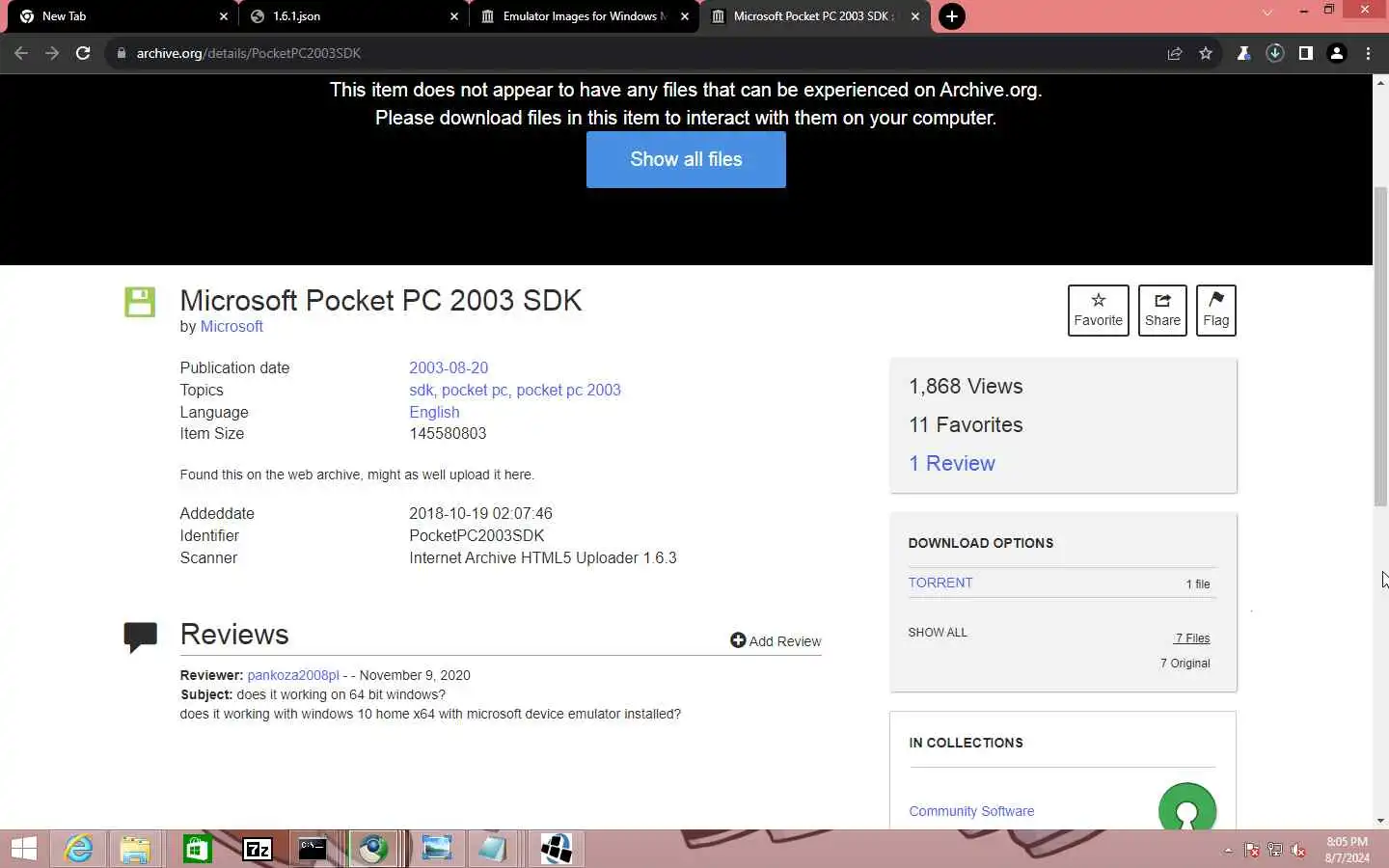Close the New Tab tab

(224, 16)
